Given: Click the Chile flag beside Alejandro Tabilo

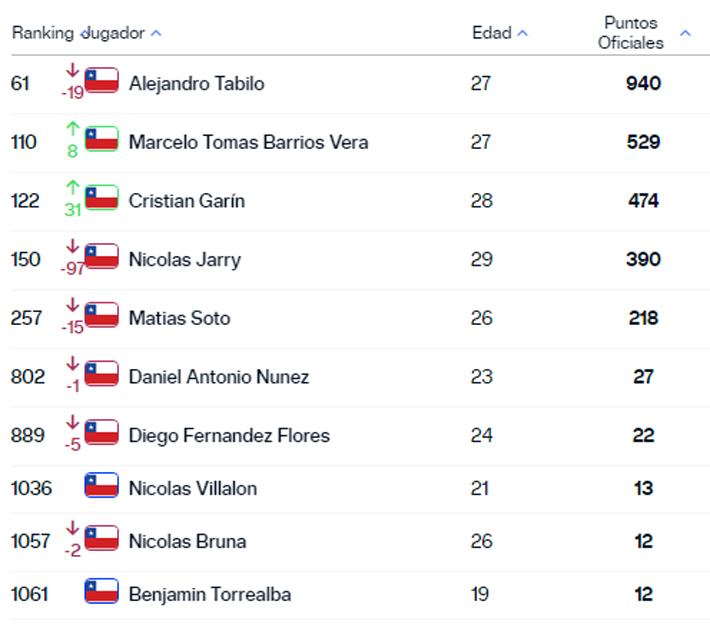Looking at the screenshot, I should [x=102, y=80].
